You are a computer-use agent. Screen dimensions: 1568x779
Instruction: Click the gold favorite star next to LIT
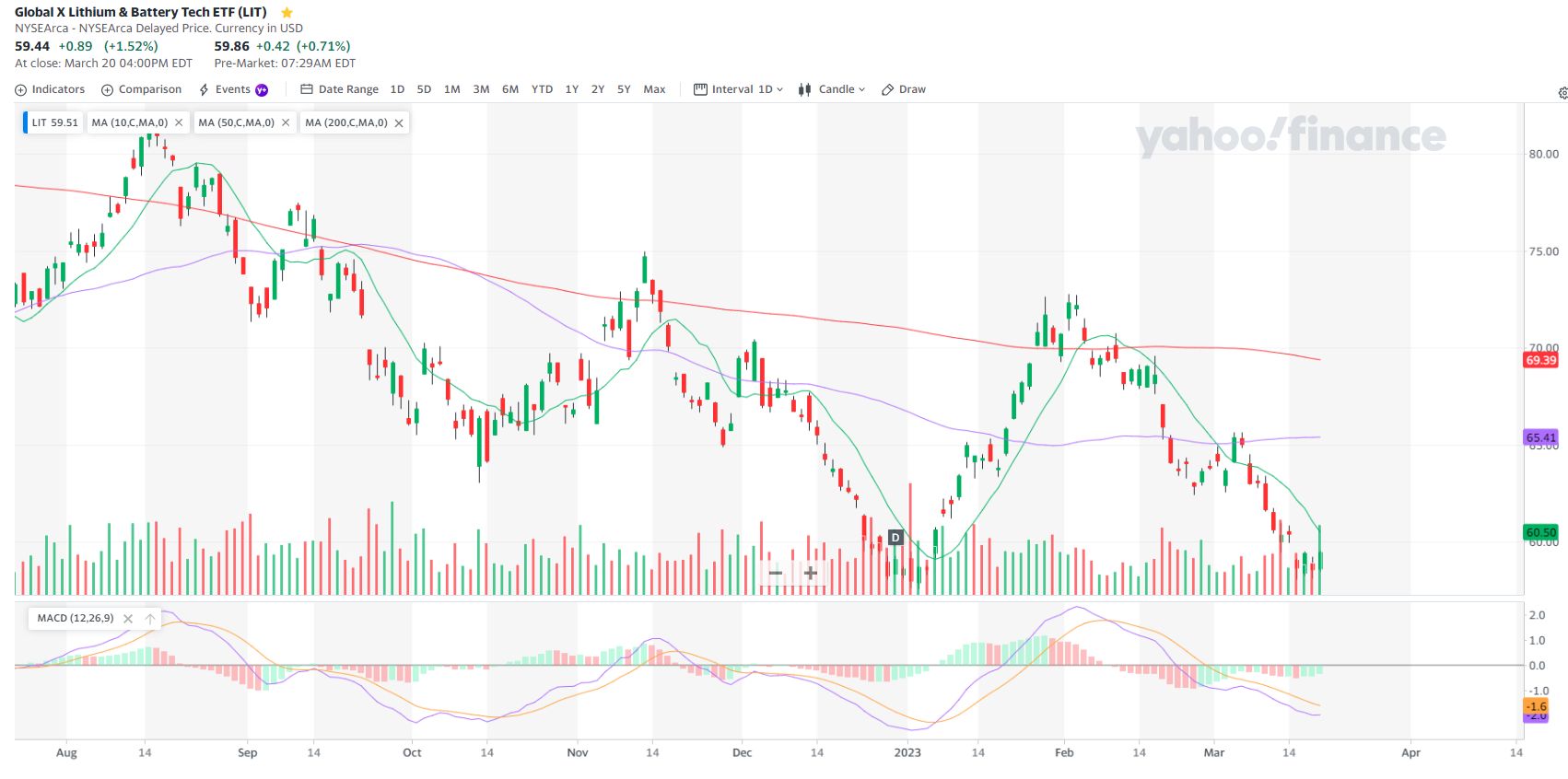click(287, 13)
